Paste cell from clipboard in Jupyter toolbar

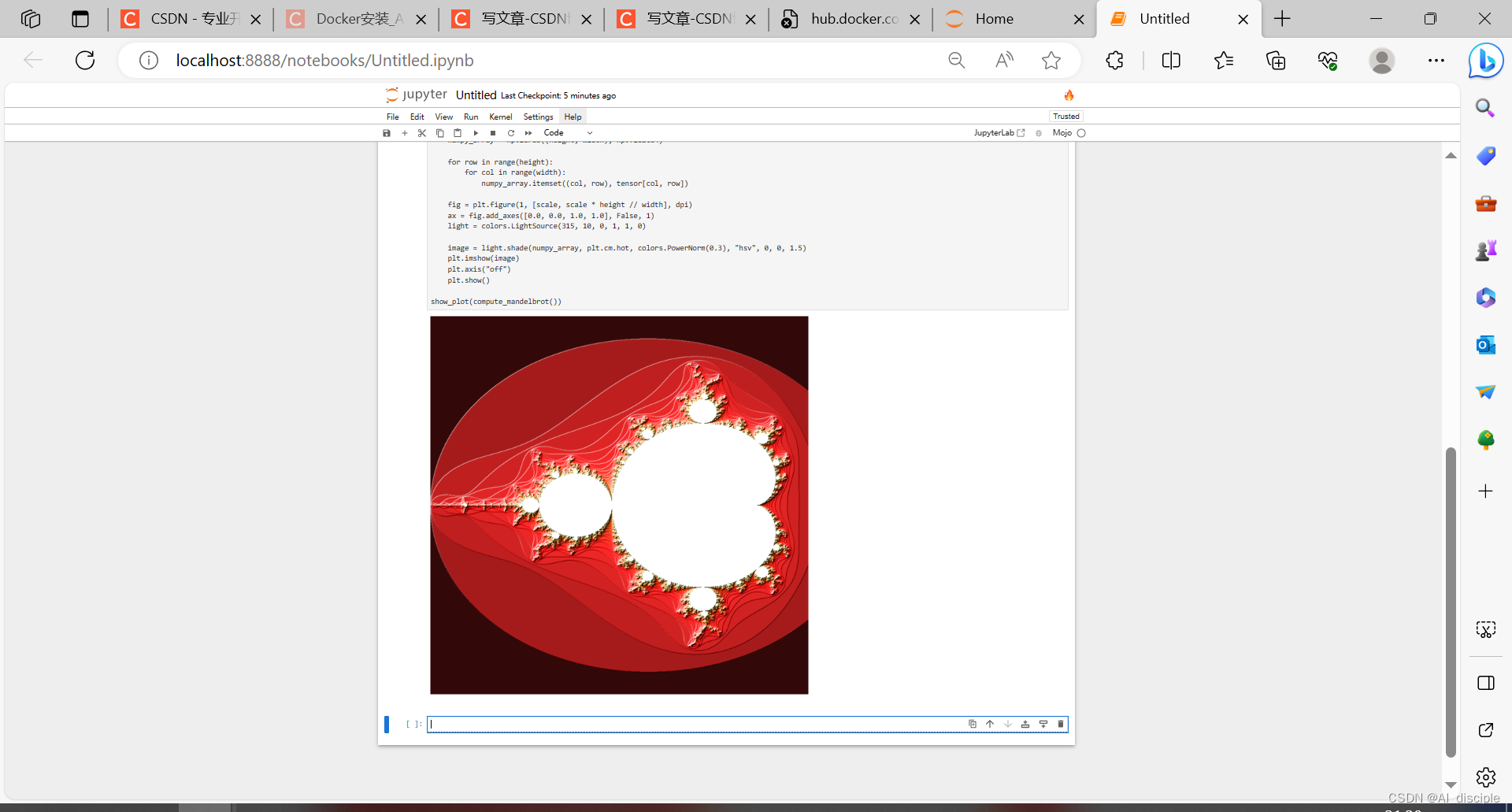pyautogui.click(x=458, y=133)
